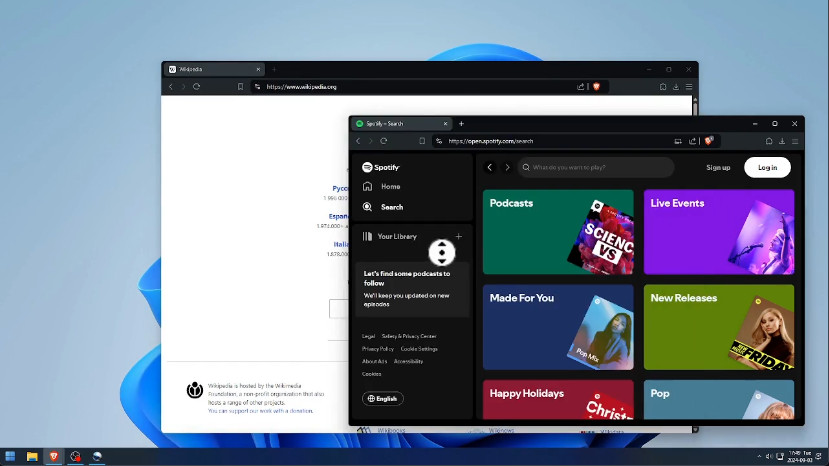
Task: Click the install app icon in the Spotify address bar
Action: click(x=678, y=141)
